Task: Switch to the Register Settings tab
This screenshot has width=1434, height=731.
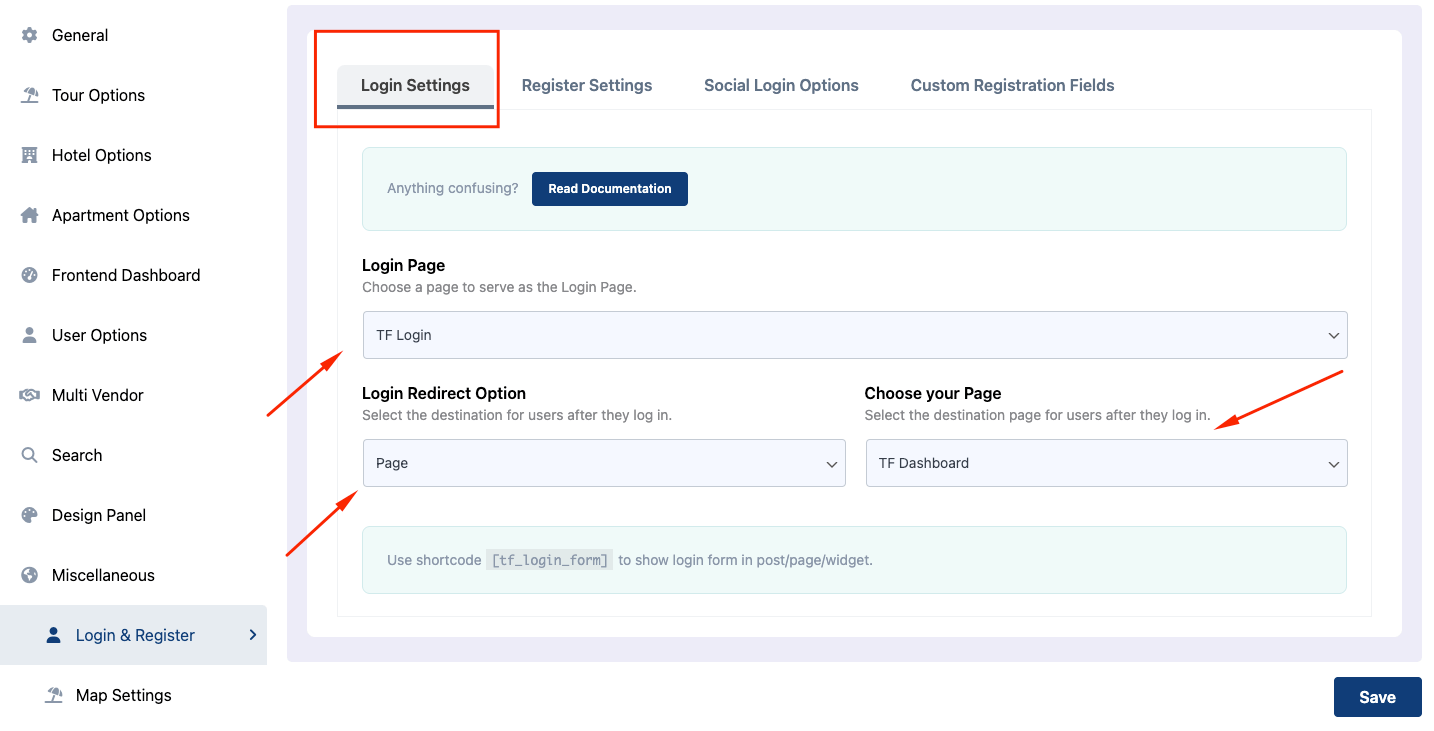Action: click(587, 85)
